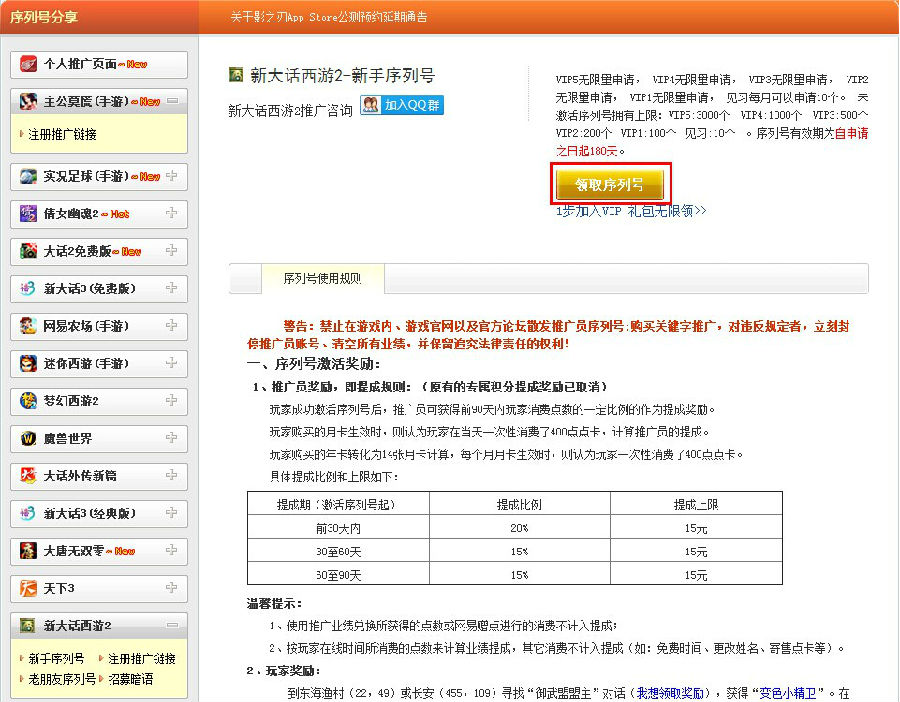Viewport: 900px width, 702px height.
Task: Click the 大唐无双零 game icon
Action: tap(28, 551)
